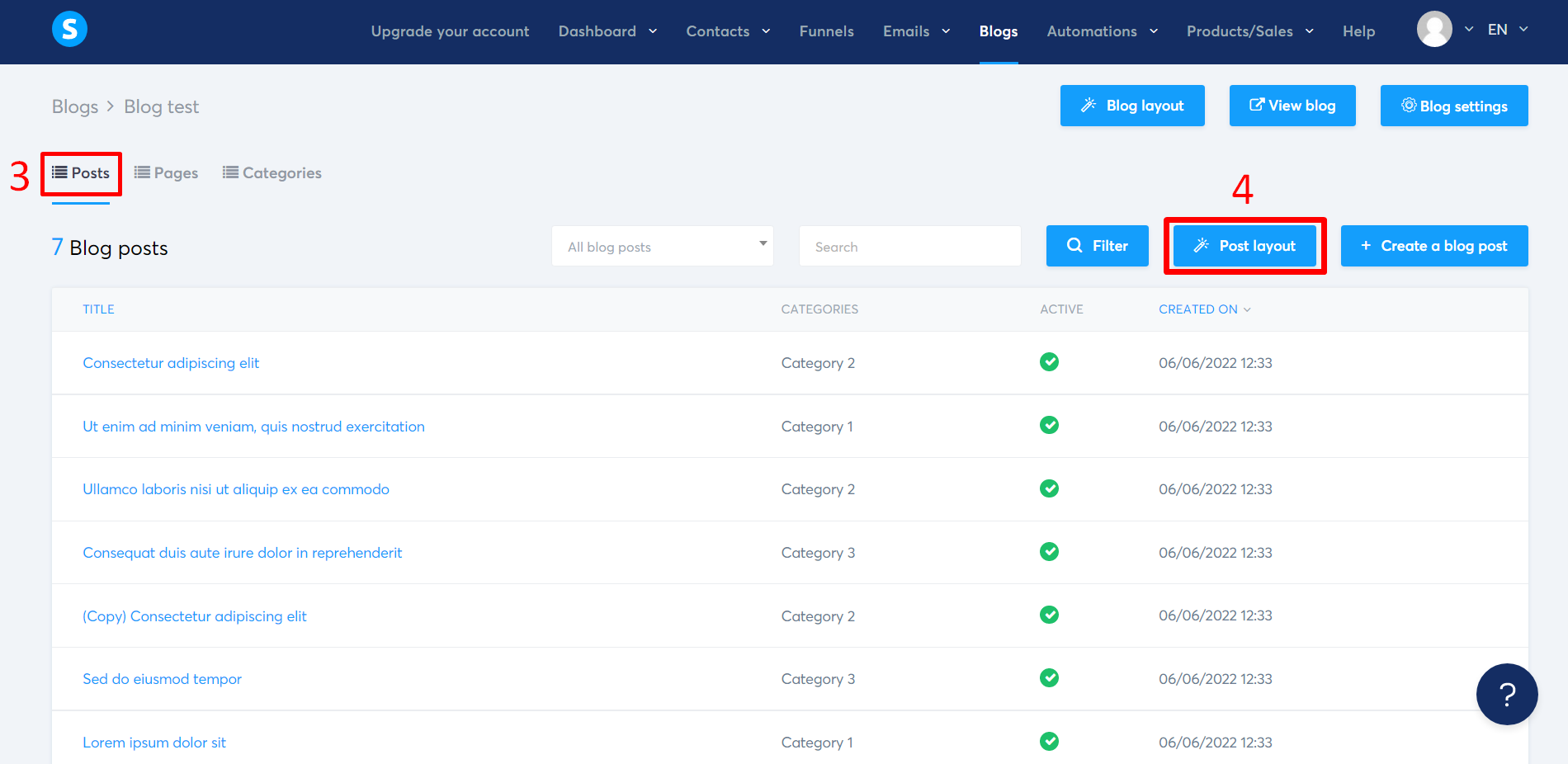Toggle active status for Consectetur adipiscing elit

pyautogui.click(x=1049, y=362)
